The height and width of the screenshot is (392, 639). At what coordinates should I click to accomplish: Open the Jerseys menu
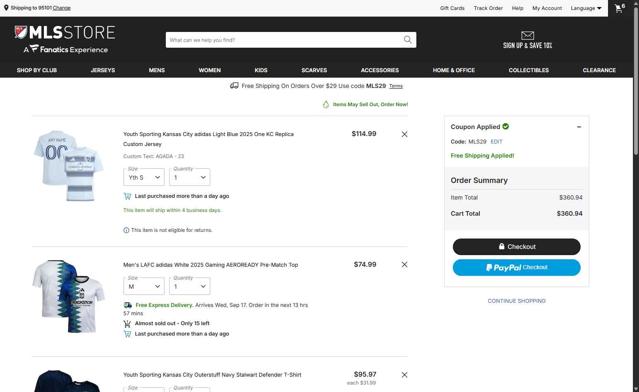(103, 70)
